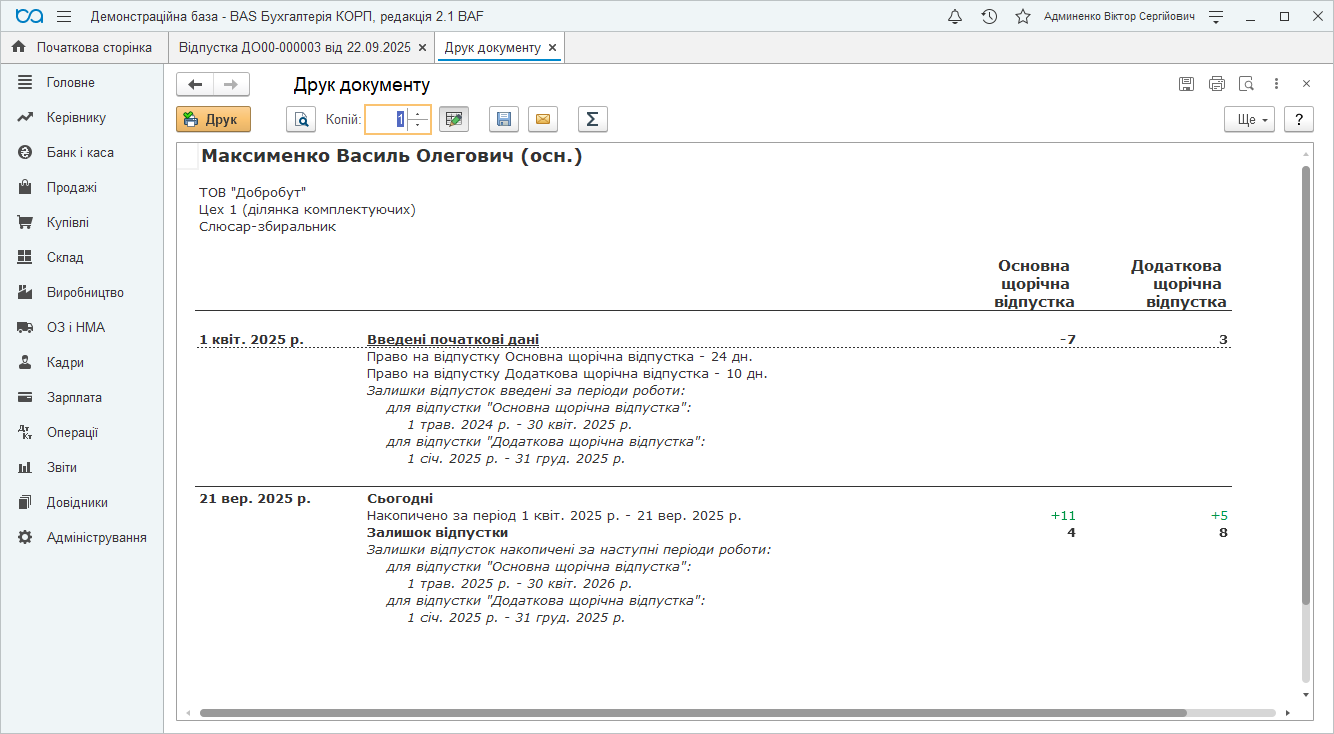Click the help question mark button
The image size is (1334, 734).
(x=1298, y=120)
